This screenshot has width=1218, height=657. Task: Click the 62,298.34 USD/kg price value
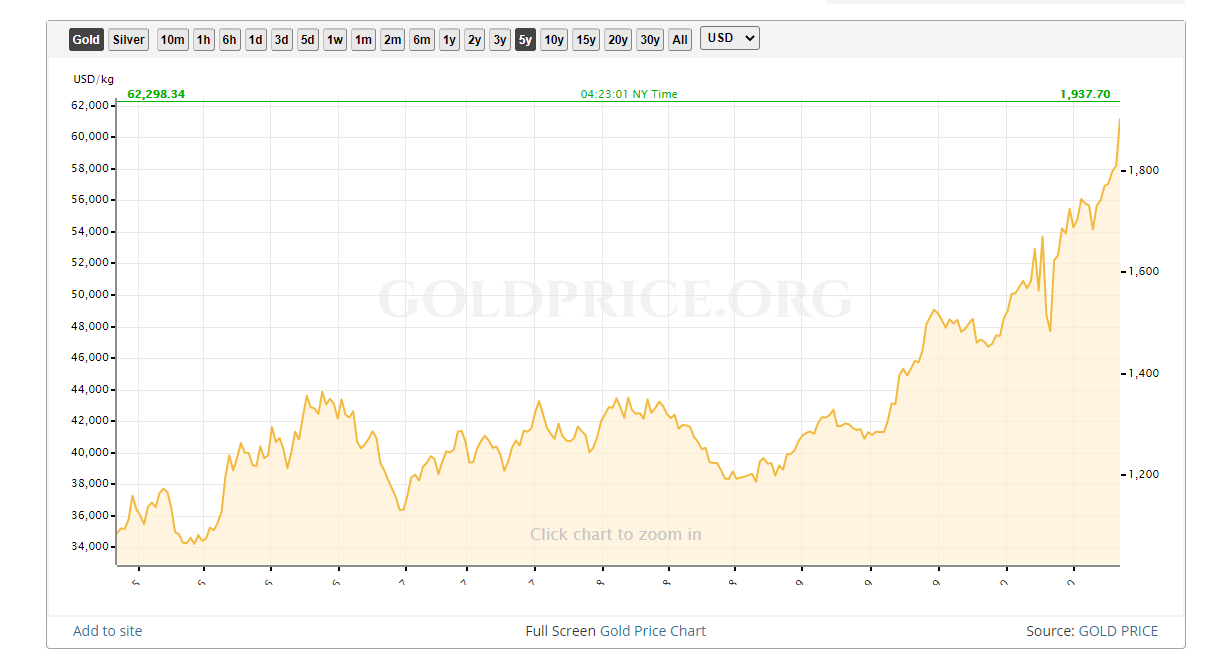[156, 94]
